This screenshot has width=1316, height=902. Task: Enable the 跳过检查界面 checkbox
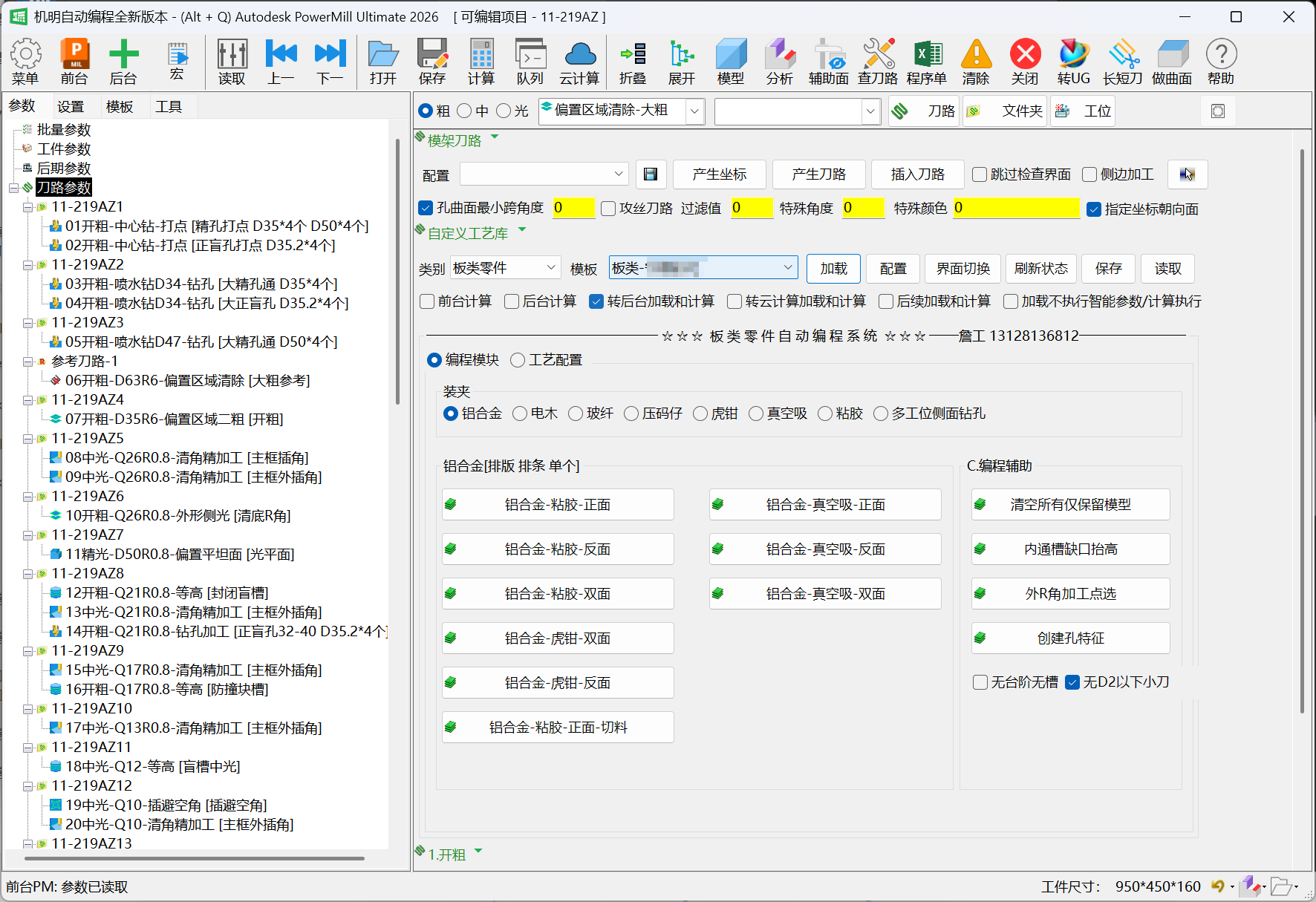coord(980,174)
